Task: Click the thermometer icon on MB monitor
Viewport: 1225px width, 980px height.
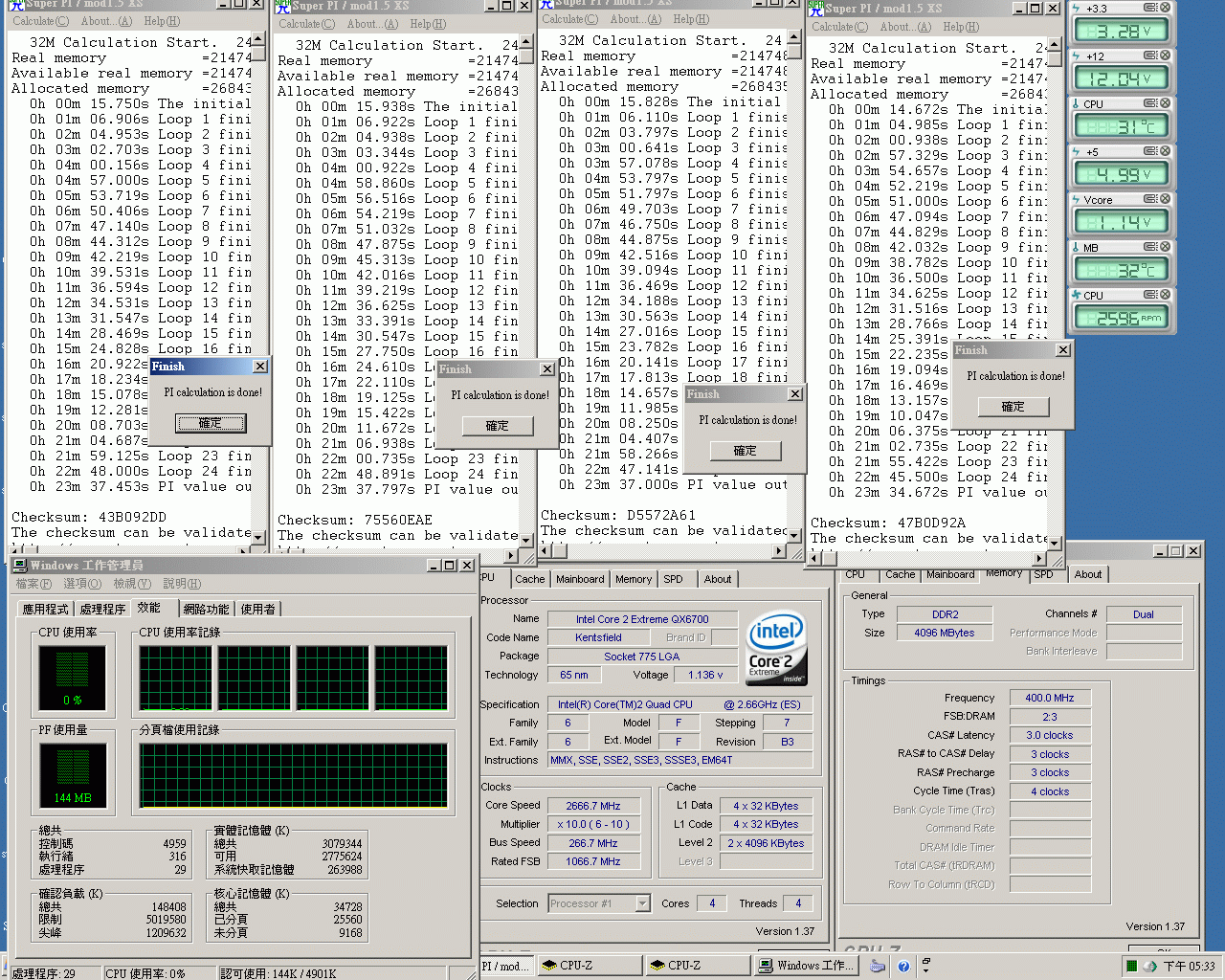Action: point(1077,248)
